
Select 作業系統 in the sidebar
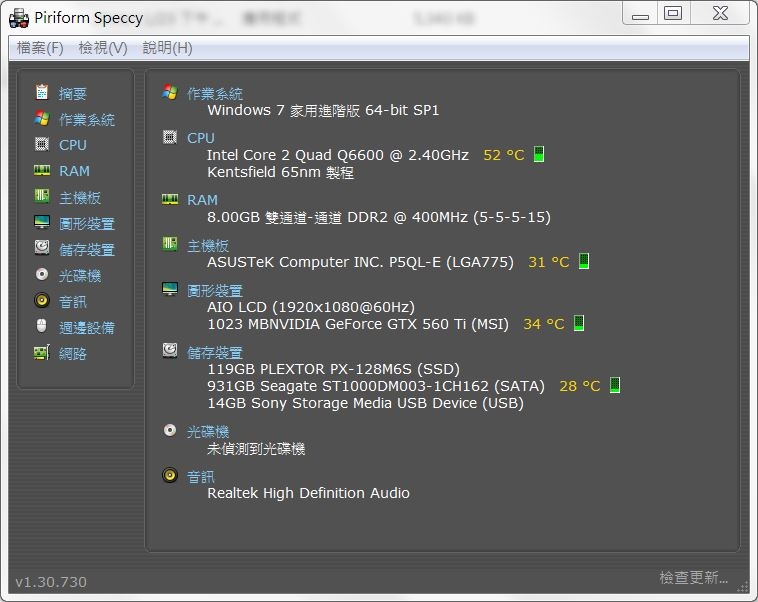tap(87, 119)
